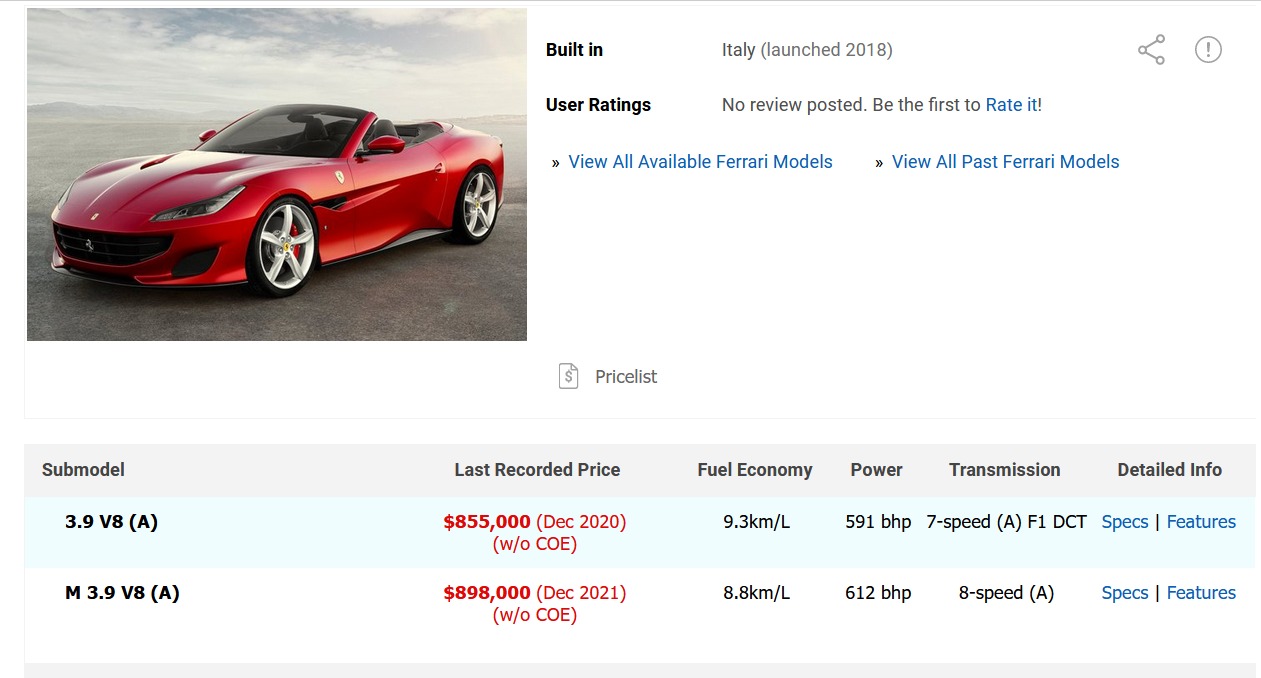
Task: Select the M 3.9 V8 (A) submodel name
Action: click(x=122, y=593)
